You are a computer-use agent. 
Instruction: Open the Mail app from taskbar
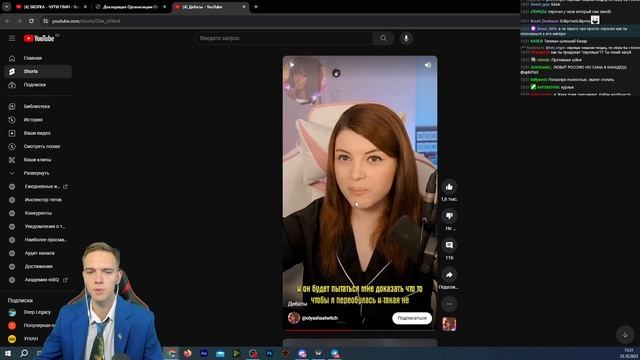220,353
